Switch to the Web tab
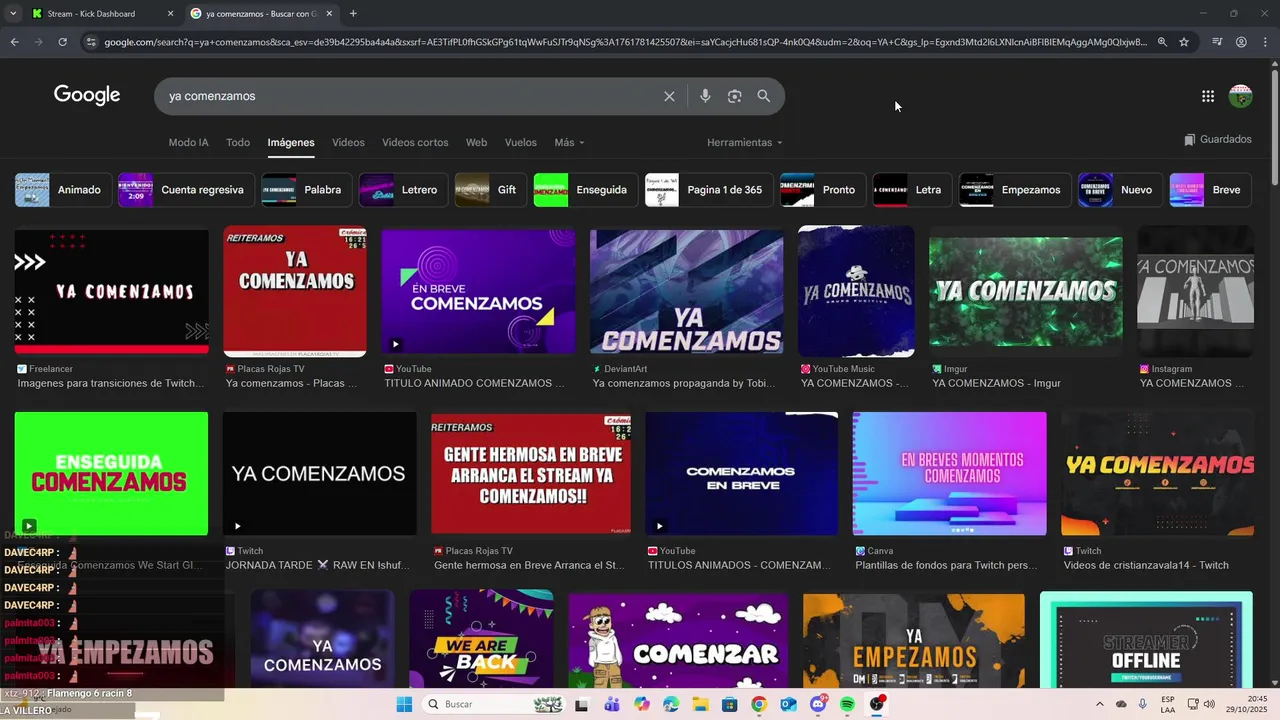 (477, 142)
